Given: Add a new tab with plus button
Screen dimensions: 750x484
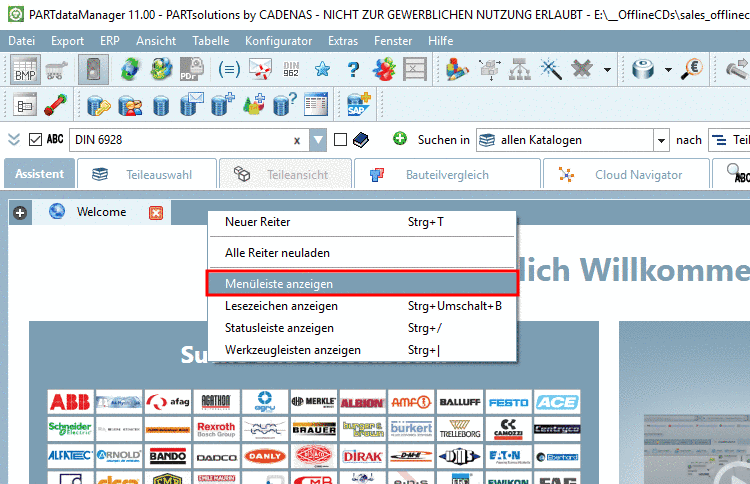Looking at the screenshot, I should point(20,212).
